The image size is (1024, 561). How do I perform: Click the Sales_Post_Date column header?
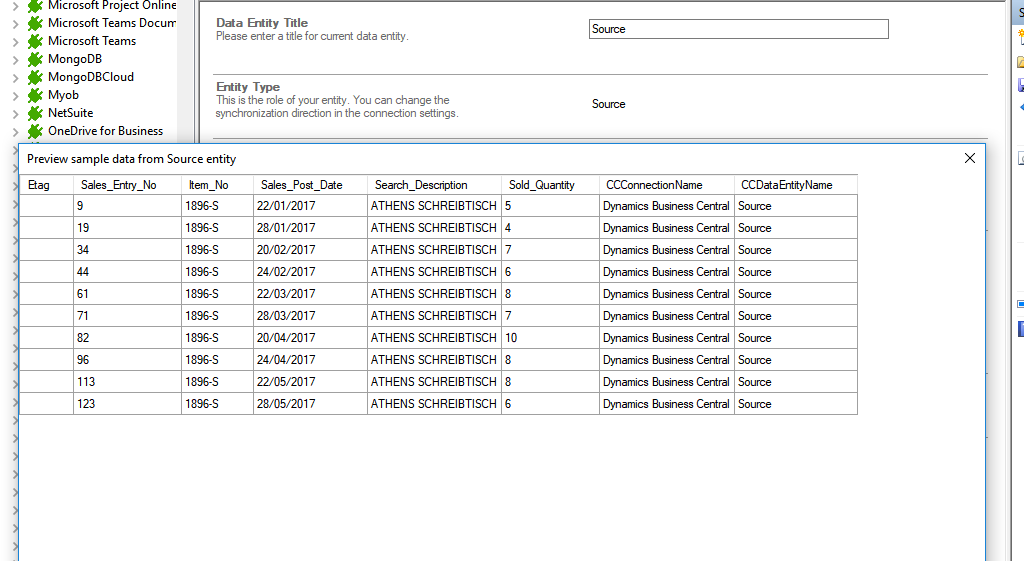pos(302,185)
